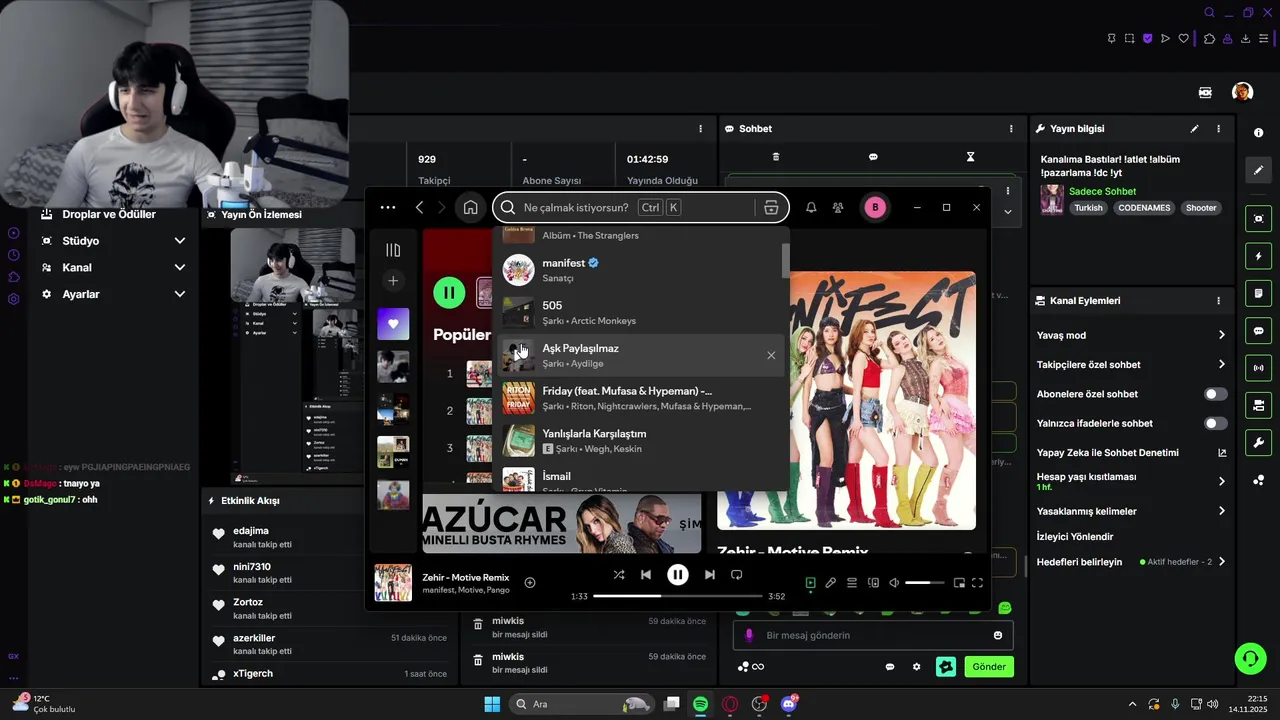Open Windows Start menu
This screenshot has width=1280, height=720.
(x=492, y=704)
